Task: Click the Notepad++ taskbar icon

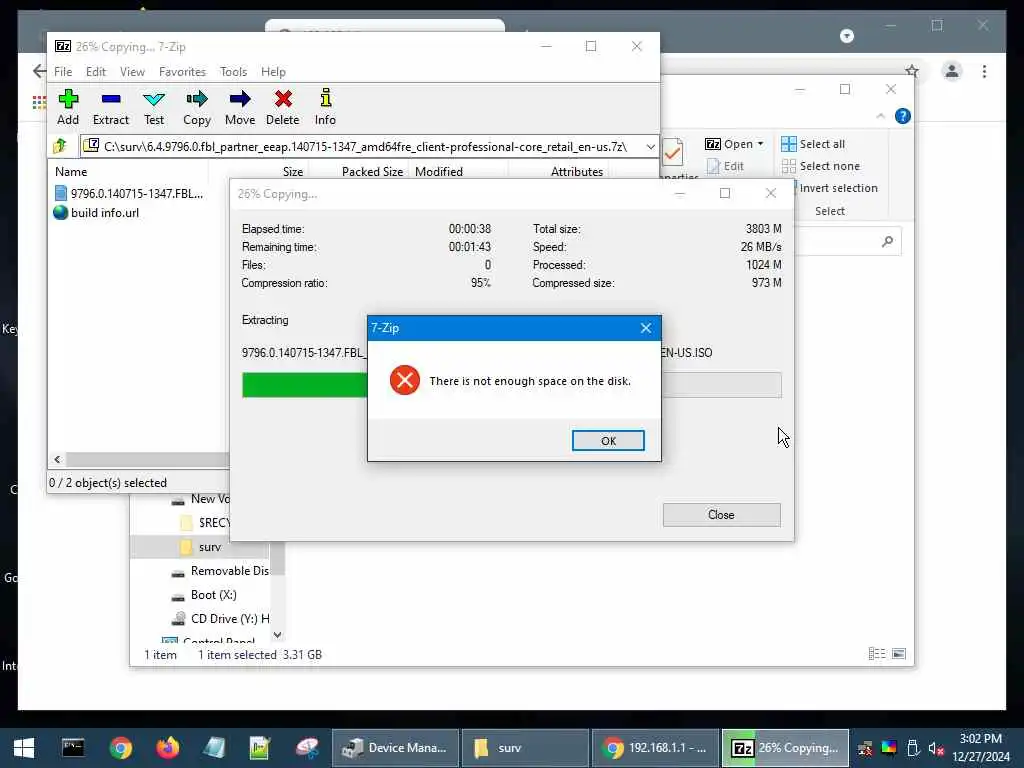Action: pyautogui.click(x=260, y=748)
